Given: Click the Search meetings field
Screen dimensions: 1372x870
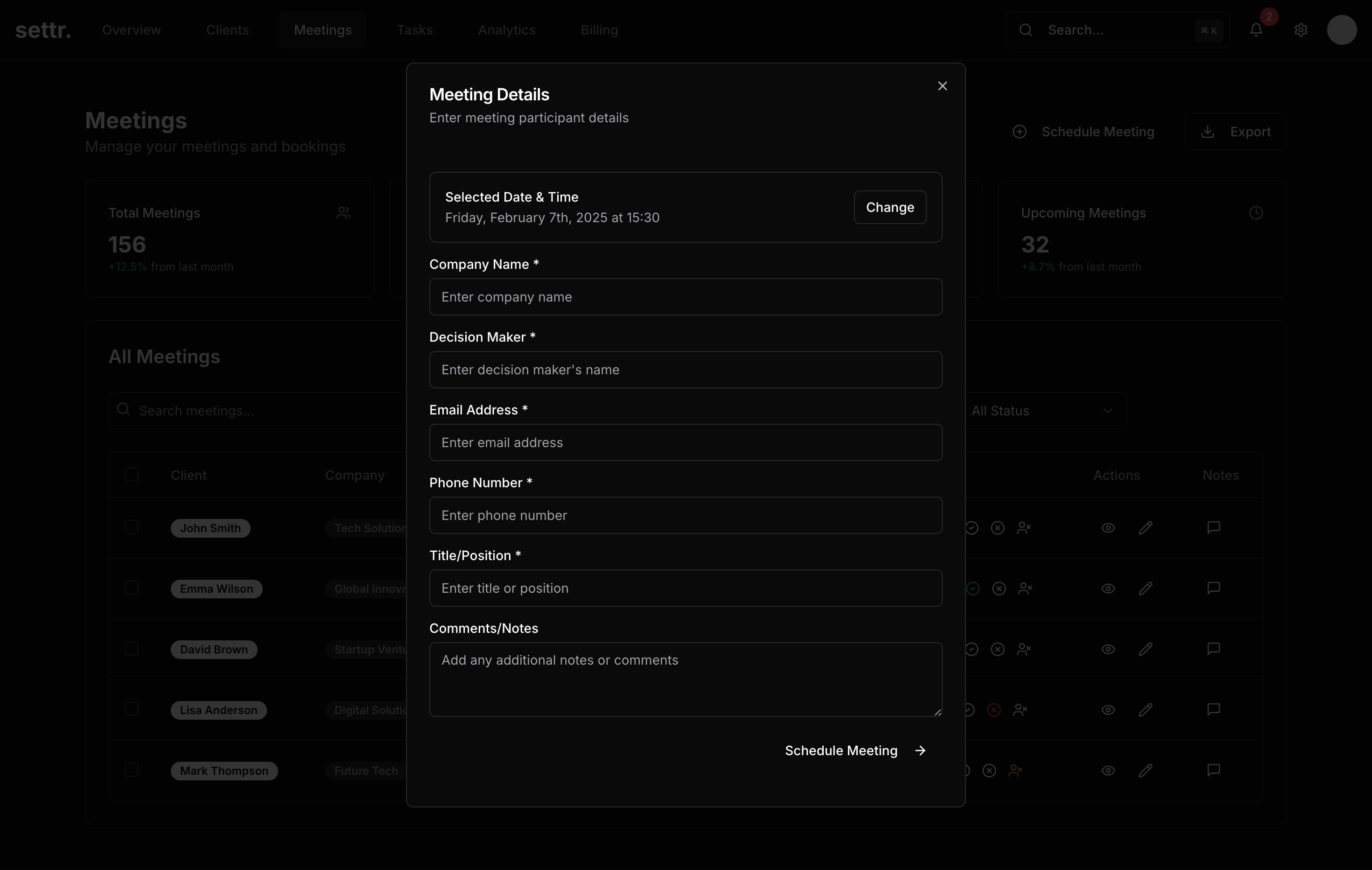Looking at the screenshot, I should (258, 411).
